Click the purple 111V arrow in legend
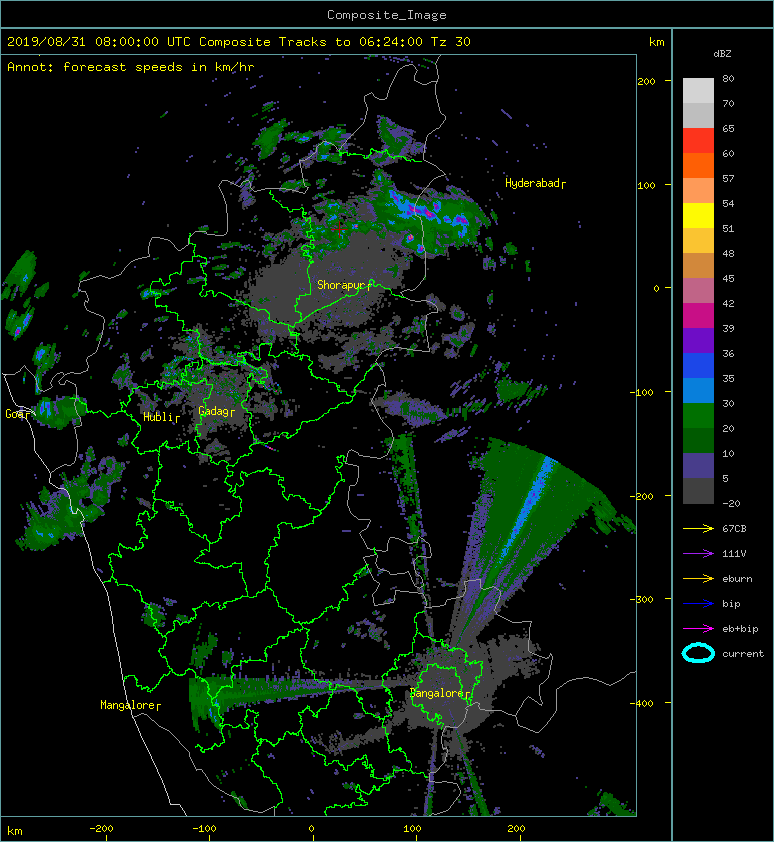Image resolution: width=774 pixels, height=842 pixels. [x=698, y=554]
